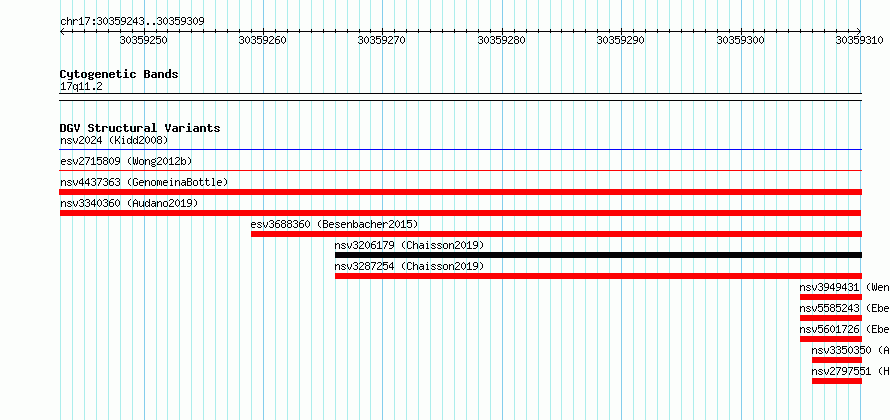
Task: Open variant nsv3206179 (Chaisson2019) label
Action: pyautogui.click(x=409, y=245)
